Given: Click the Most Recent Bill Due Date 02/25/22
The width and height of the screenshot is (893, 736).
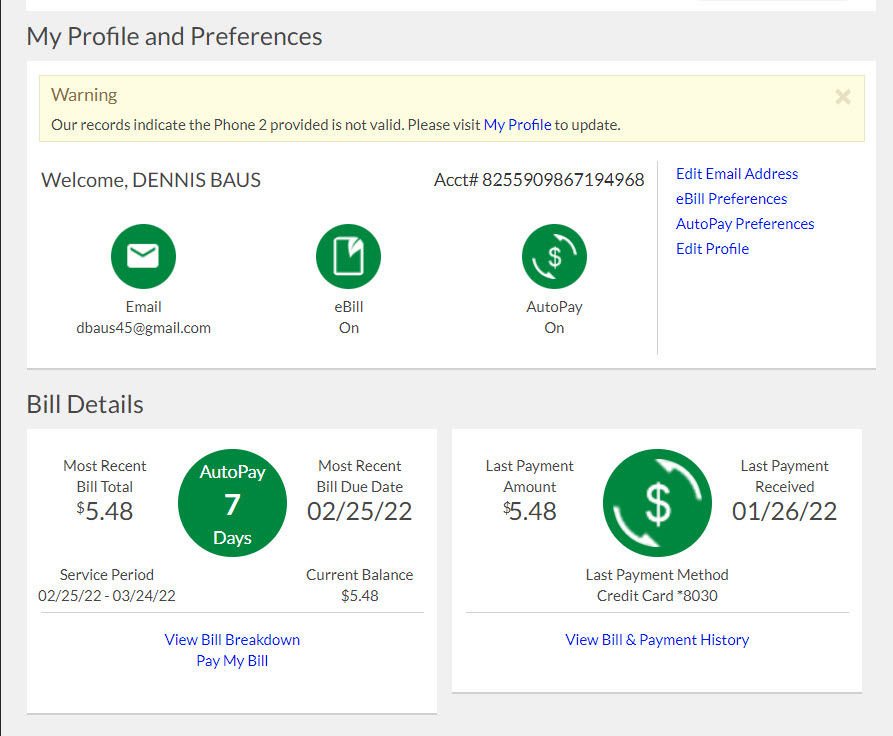Looking at the screenshot, I should pos(359,511).
